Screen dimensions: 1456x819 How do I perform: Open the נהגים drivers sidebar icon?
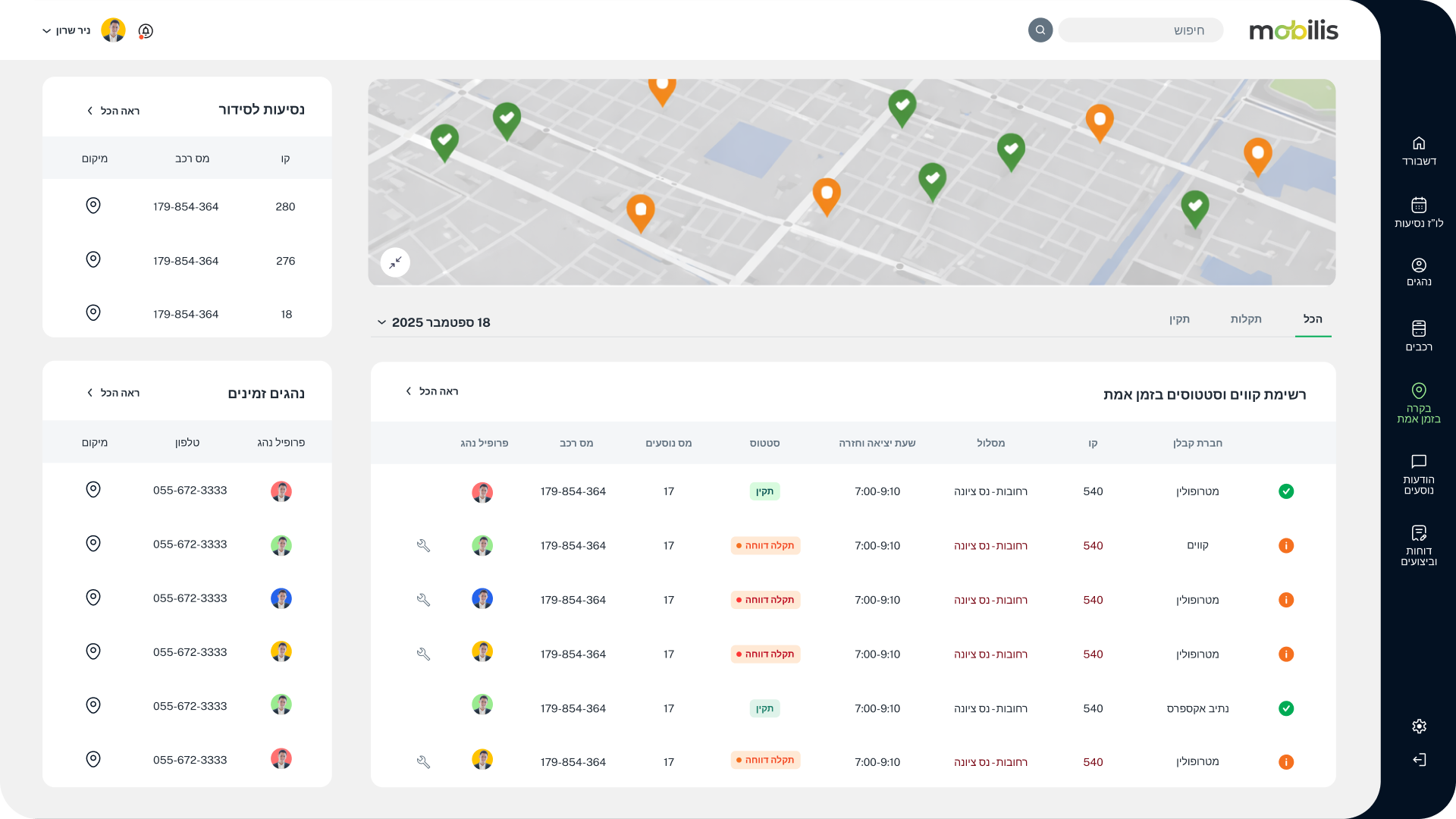(x=1418, y=265)
